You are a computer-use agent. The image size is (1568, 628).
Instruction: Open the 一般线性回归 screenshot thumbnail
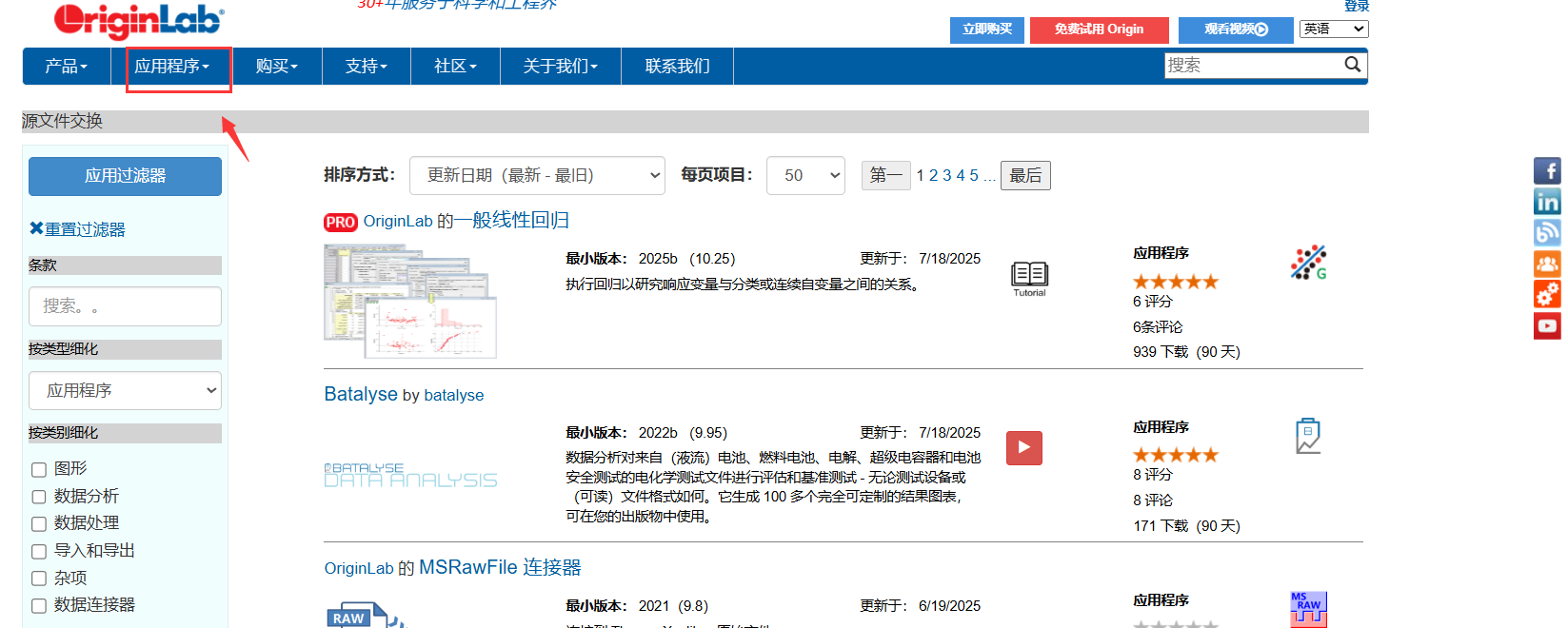(410, 301)
